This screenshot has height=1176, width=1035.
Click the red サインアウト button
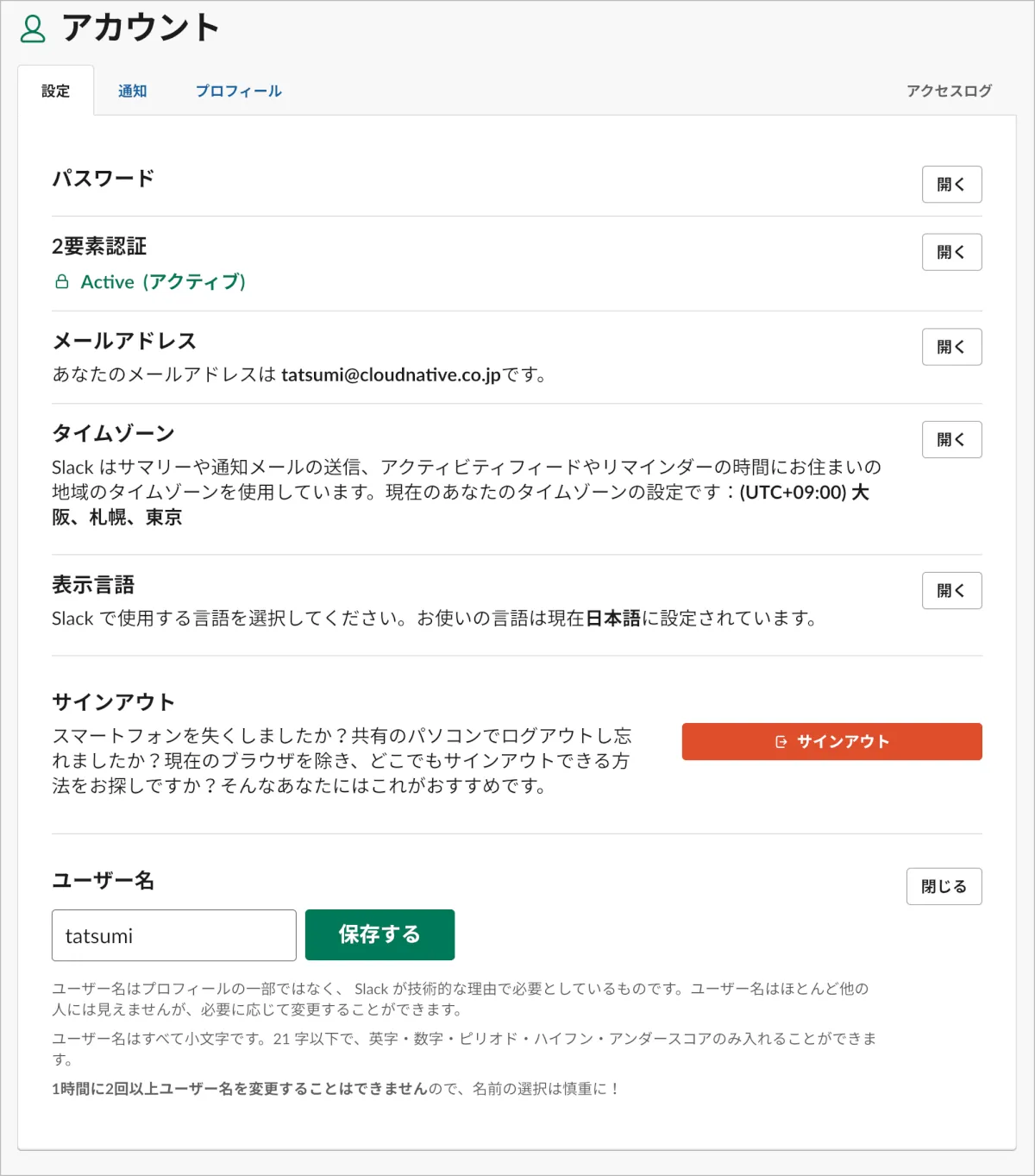click(831, 741)
